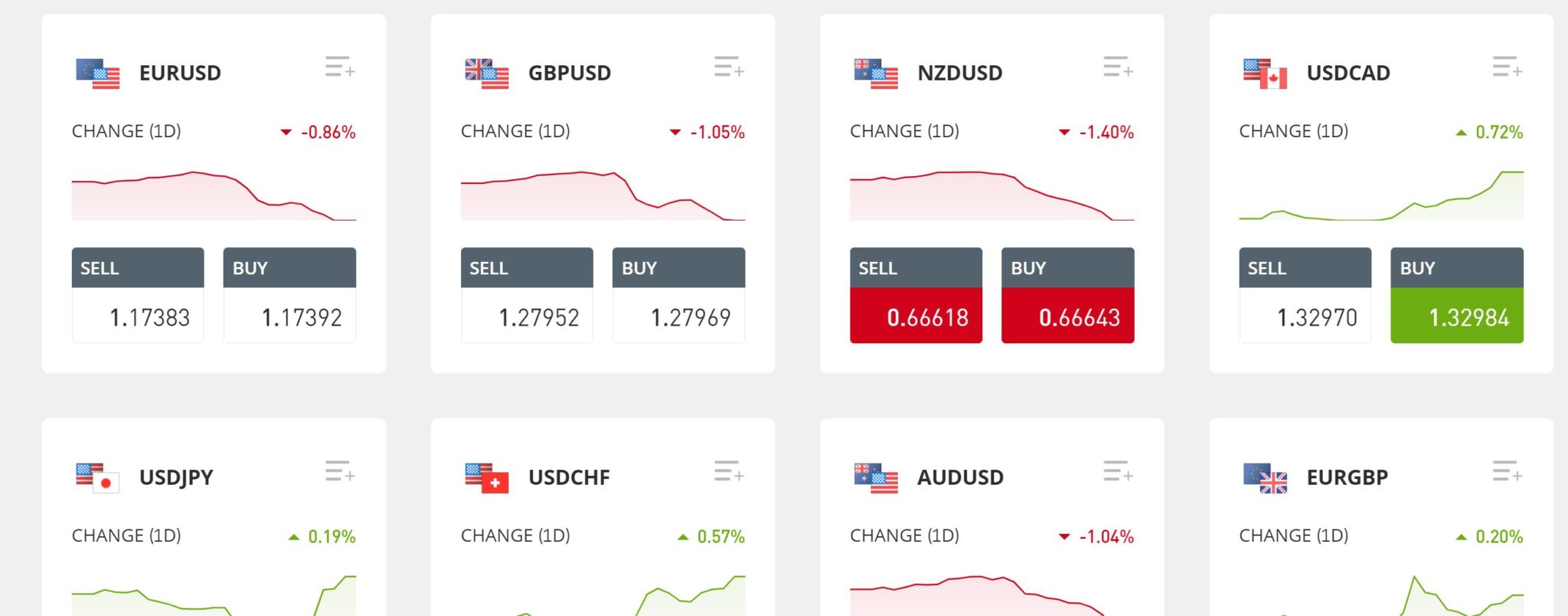This screenshot has height=616, width=1568.
Task: Sell GBPUSD at 1.27952
Action: (527, 295)
